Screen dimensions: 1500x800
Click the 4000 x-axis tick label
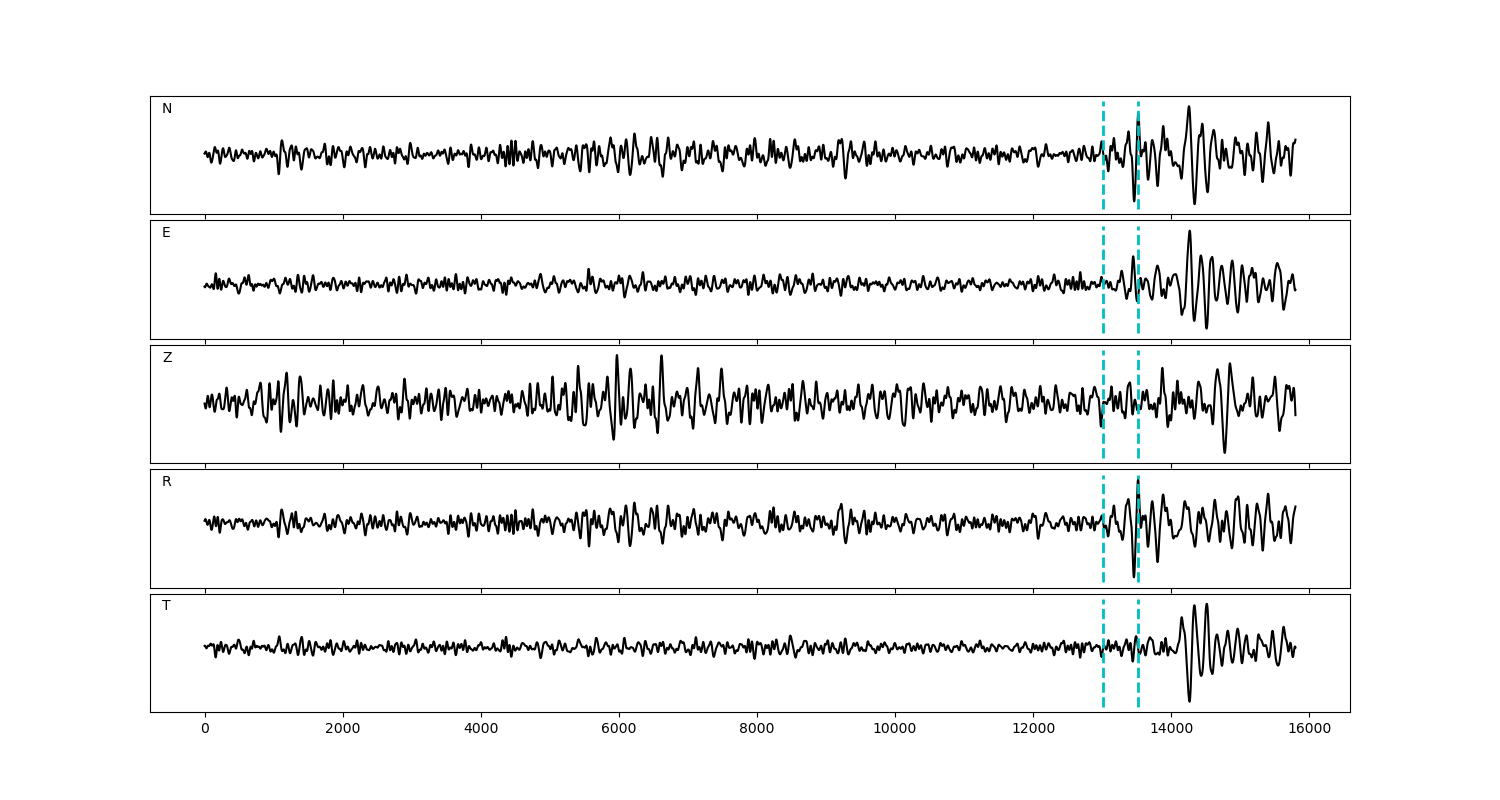click(x=481, y=729)
